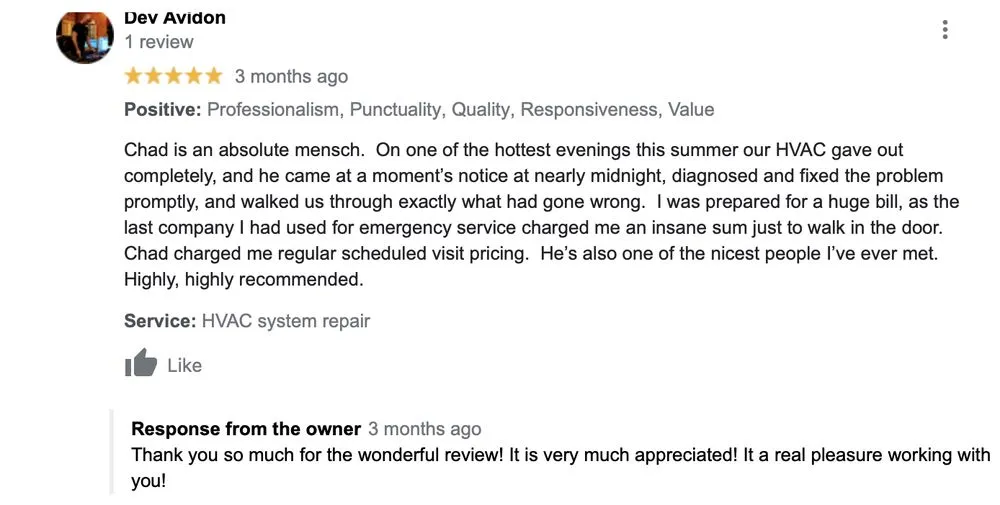Click the middle star of the rating
The height and width of the screenshot is (505, 1000).
[174, 76]
